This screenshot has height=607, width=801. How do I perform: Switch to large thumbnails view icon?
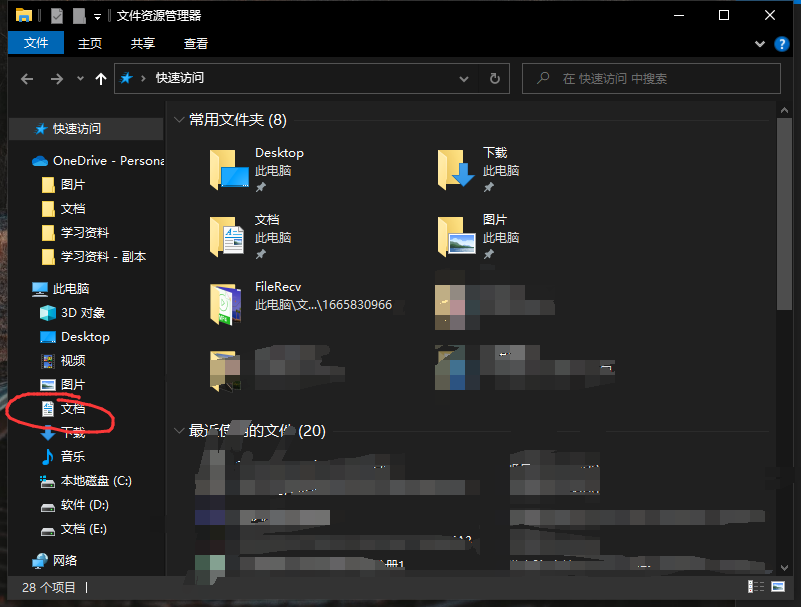777,587
